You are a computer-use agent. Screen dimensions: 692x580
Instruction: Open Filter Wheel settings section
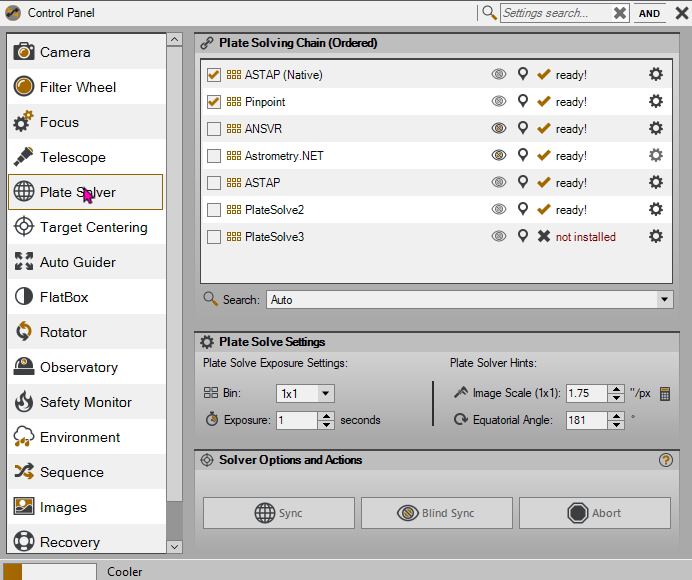(86, 87)
